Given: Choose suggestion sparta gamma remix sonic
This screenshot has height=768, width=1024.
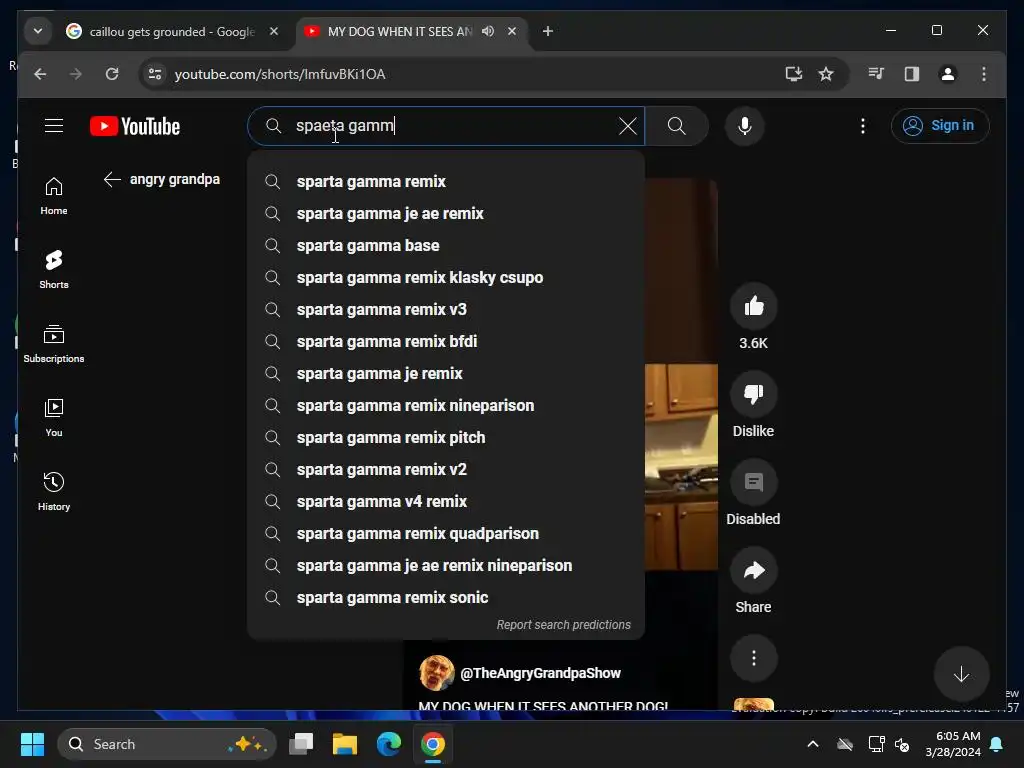Looking at the screenshot, I should pos(446,598).
